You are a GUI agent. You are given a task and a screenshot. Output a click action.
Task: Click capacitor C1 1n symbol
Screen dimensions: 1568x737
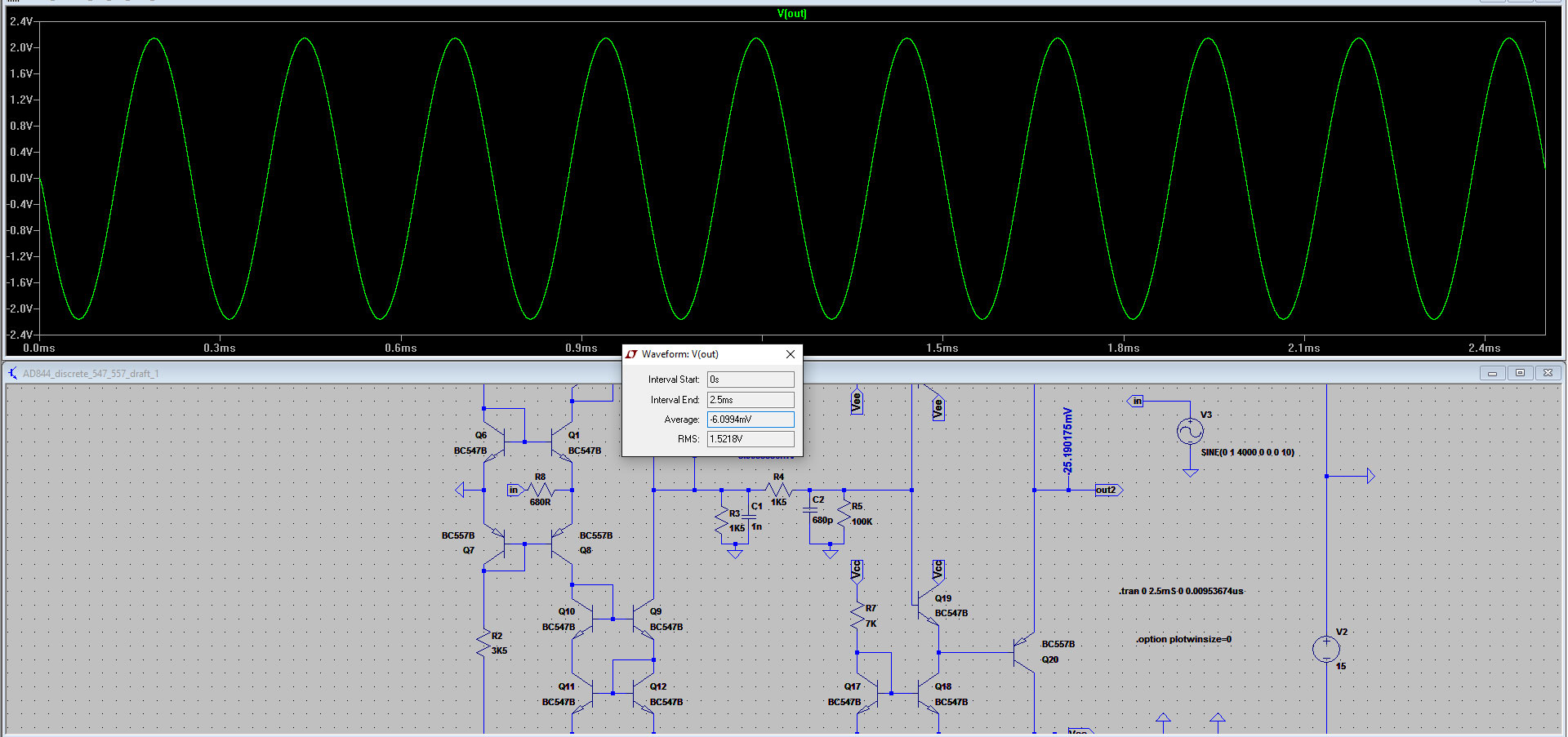(749, 517)
